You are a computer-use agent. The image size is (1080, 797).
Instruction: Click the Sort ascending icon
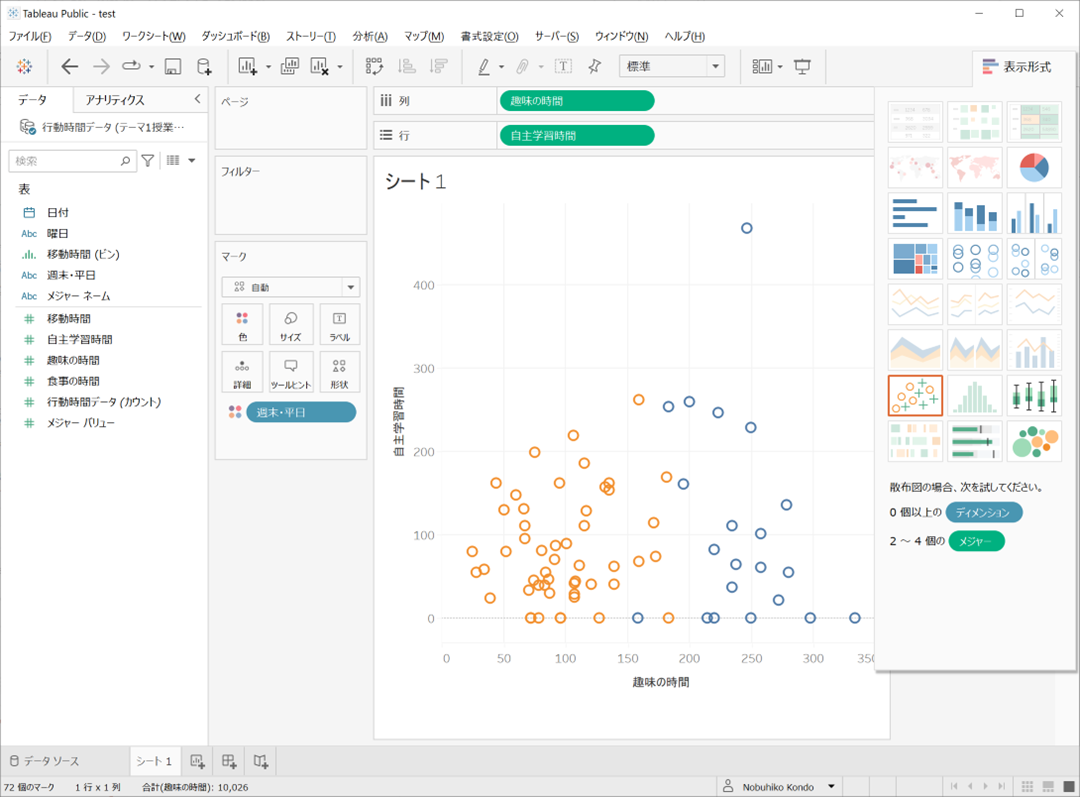tap(407, 66)
